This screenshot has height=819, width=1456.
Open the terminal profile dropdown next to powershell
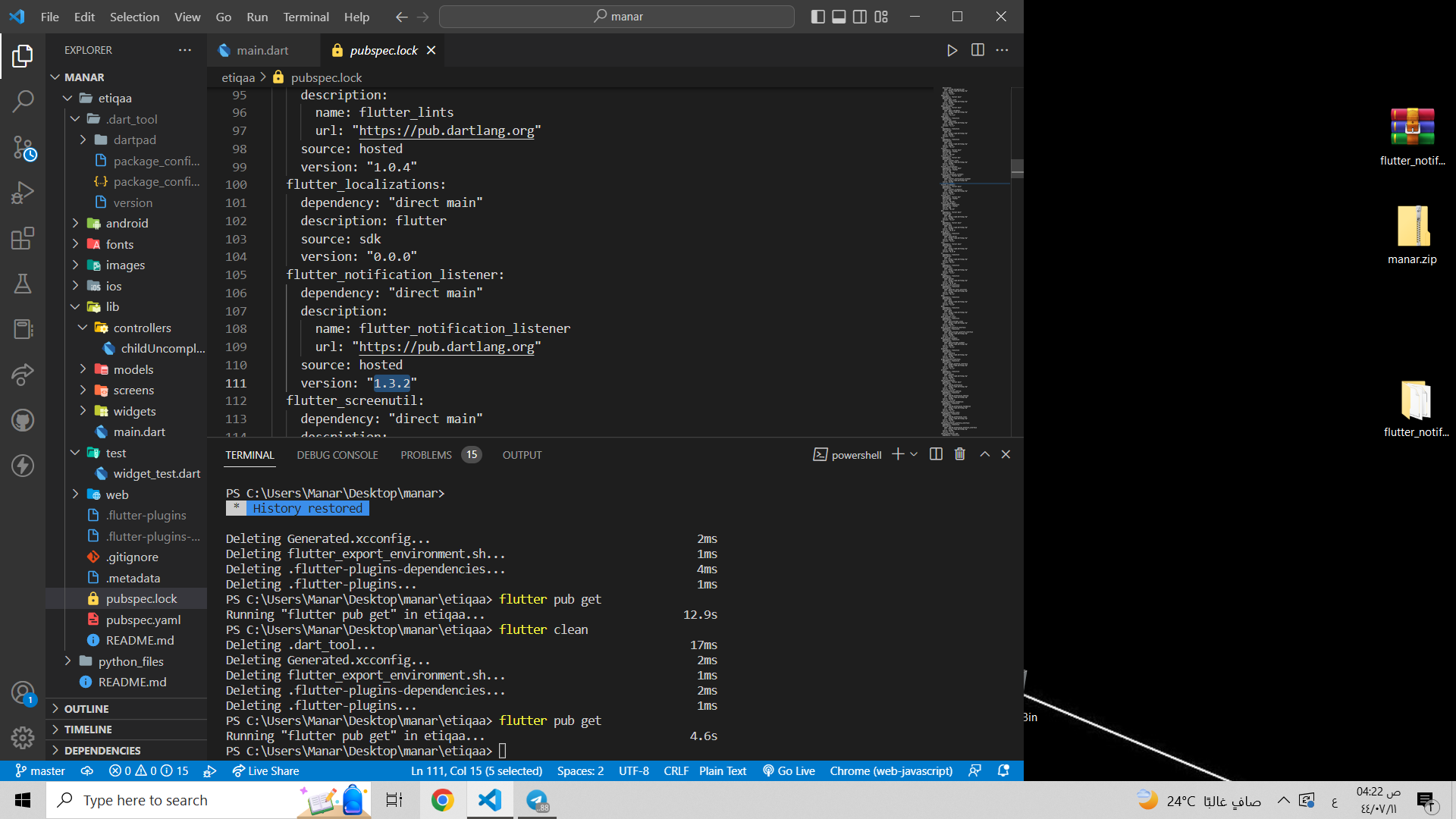coord(914,453)
